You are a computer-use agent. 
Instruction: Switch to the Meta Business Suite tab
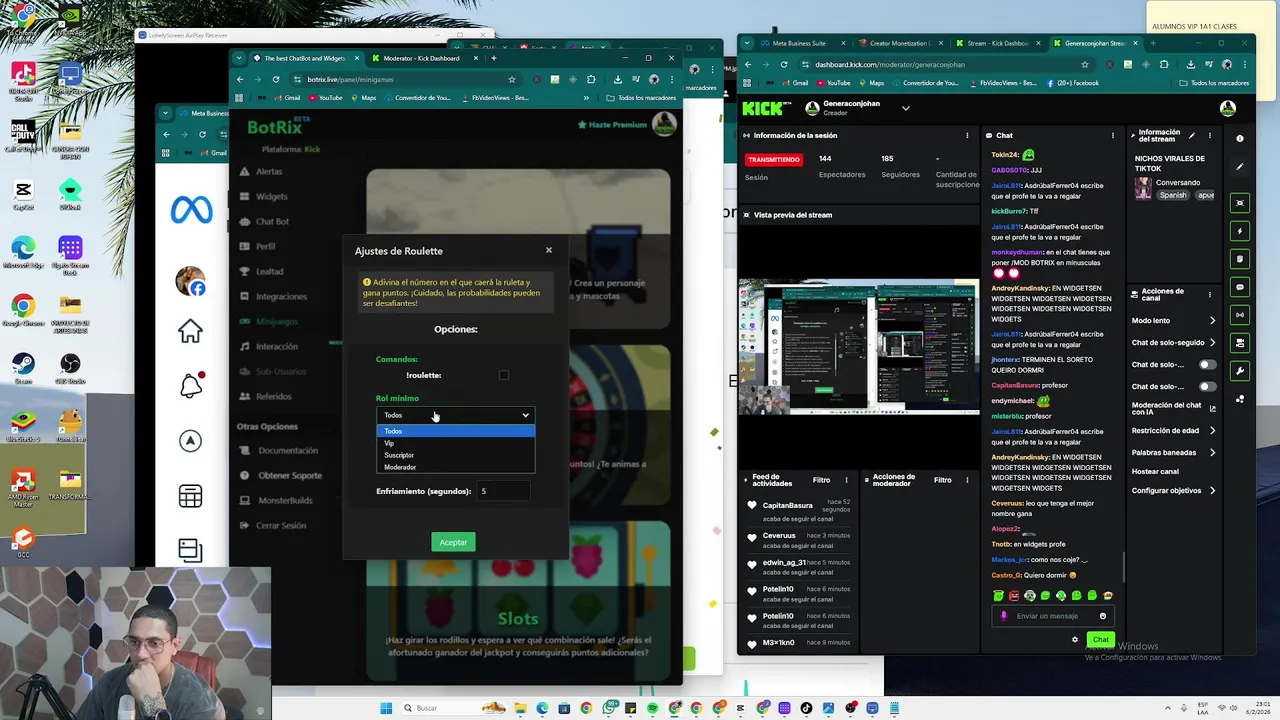799,43
